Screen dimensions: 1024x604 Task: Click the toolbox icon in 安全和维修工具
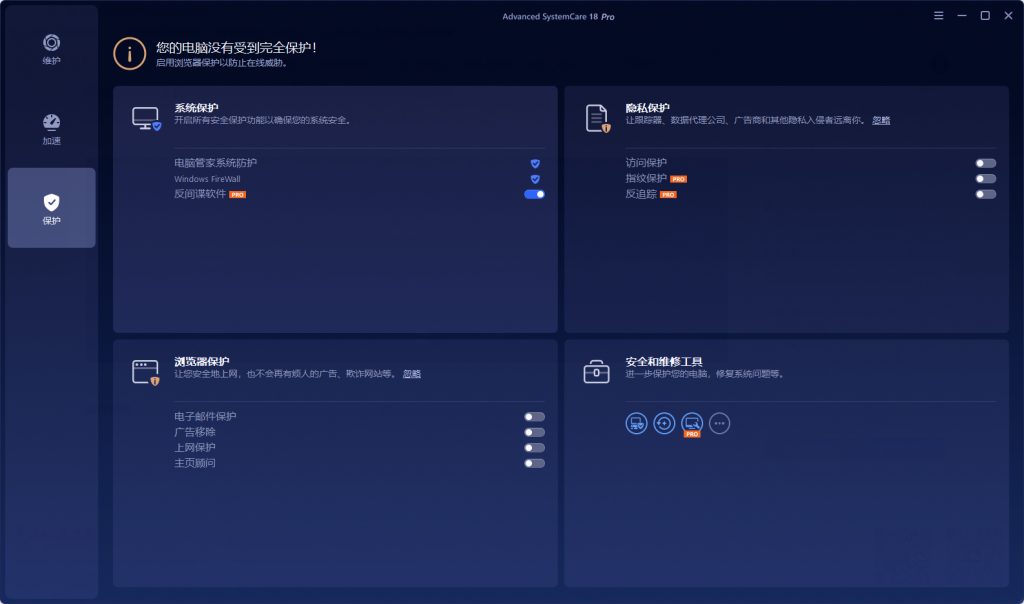pos(596,372)
